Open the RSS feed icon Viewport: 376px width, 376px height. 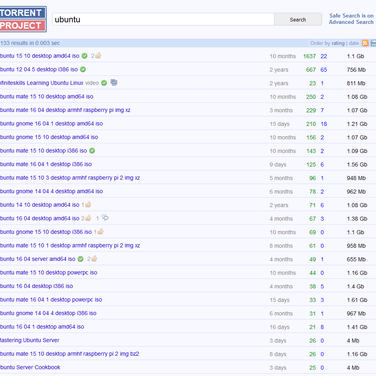tap(365, 43)
